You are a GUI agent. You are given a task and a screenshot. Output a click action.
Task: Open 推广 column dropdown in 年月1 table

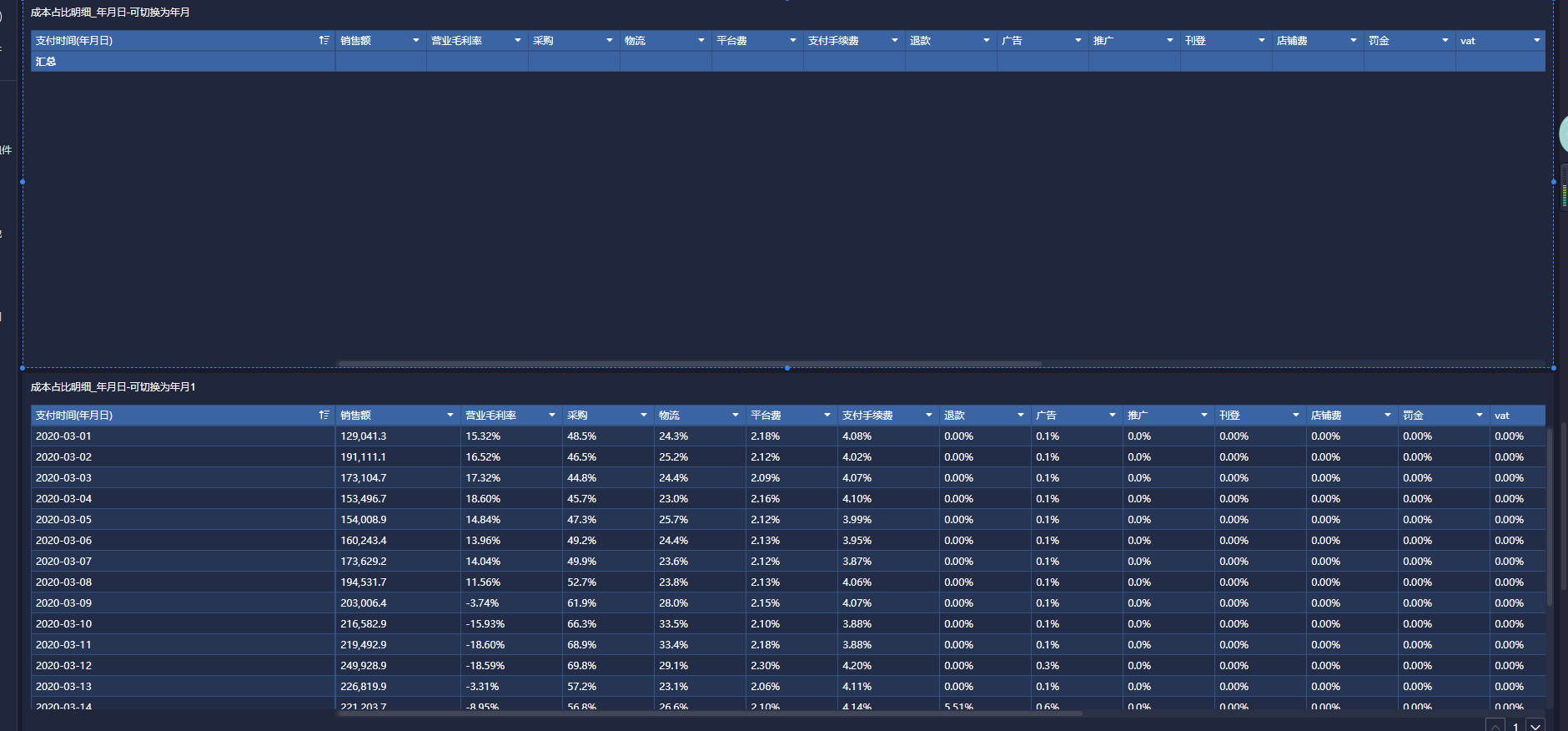click(1204, 415)
